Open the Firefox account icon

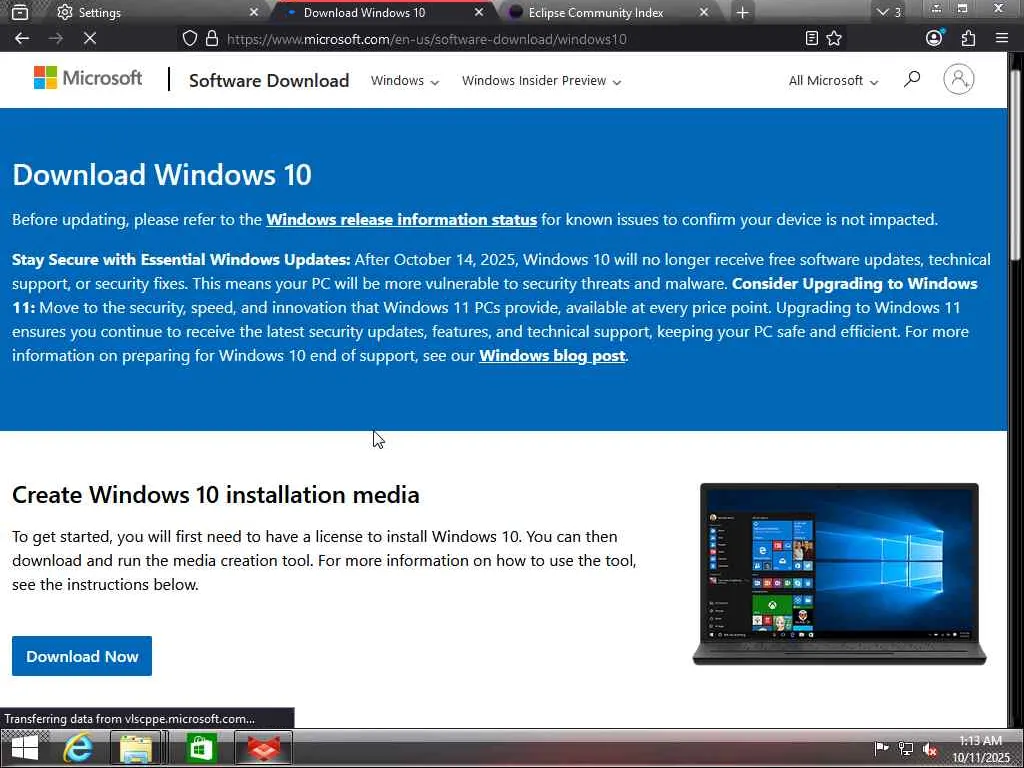[935, 38]
